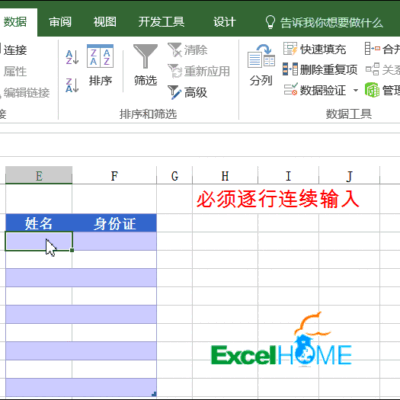
Task: Open the 排序 sort dialog
Action: (x=100, y=65)
